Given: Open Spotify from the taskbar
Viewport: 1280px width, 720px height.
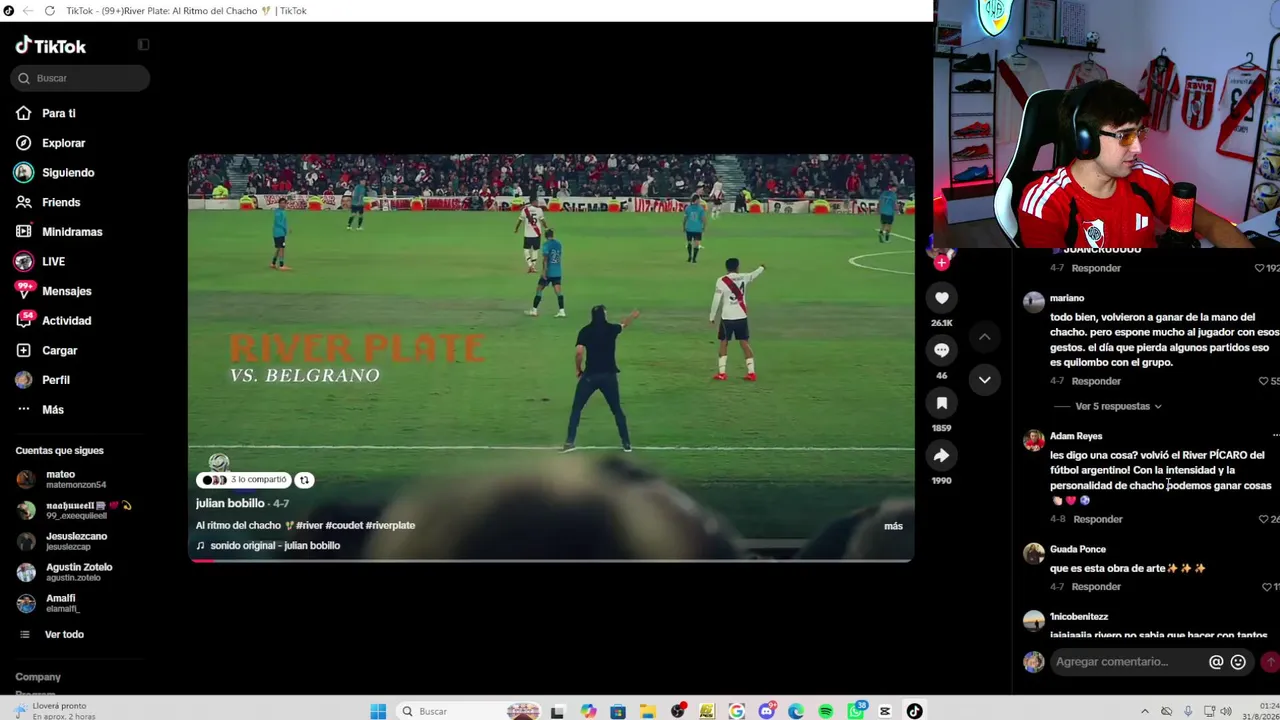Looking at the screenshot, I should [x=826, y=711].
